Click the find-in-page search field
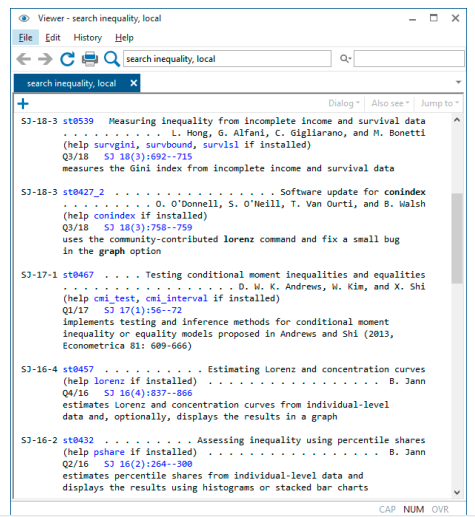 click(x=409, y=59)
